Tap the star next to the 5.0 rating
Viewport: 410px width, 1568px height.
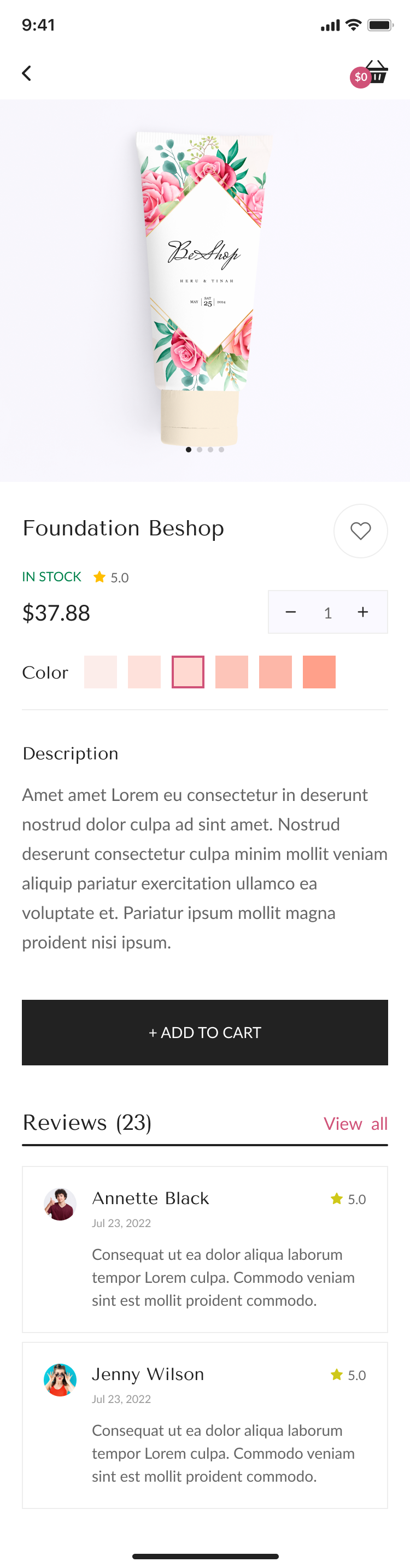click(99, 576)
